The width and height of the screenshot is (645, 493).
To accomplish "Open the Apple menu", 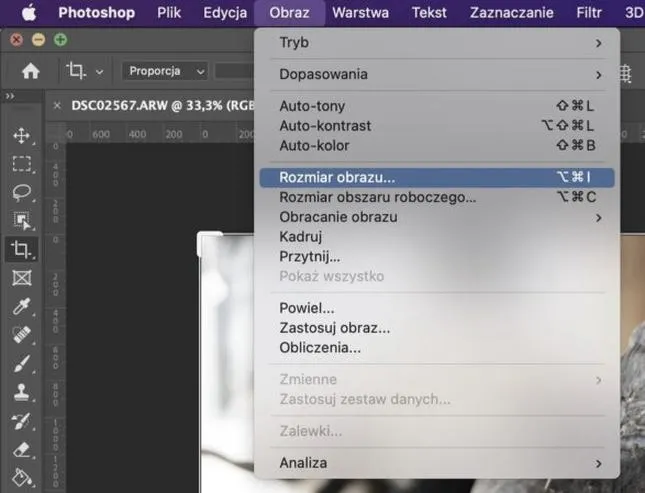I will 29,13.
